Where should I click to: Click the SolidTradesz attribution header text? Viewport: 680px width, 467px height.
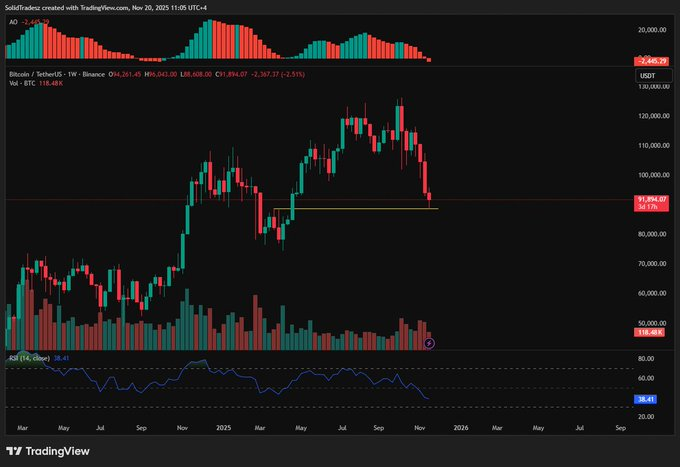(106, 8)
